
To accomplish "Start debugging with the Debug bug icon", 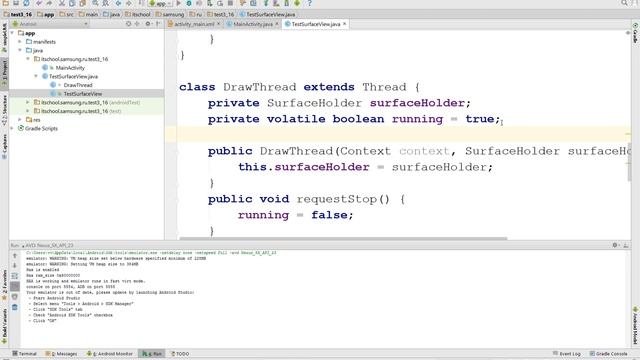I will (189, 3).
